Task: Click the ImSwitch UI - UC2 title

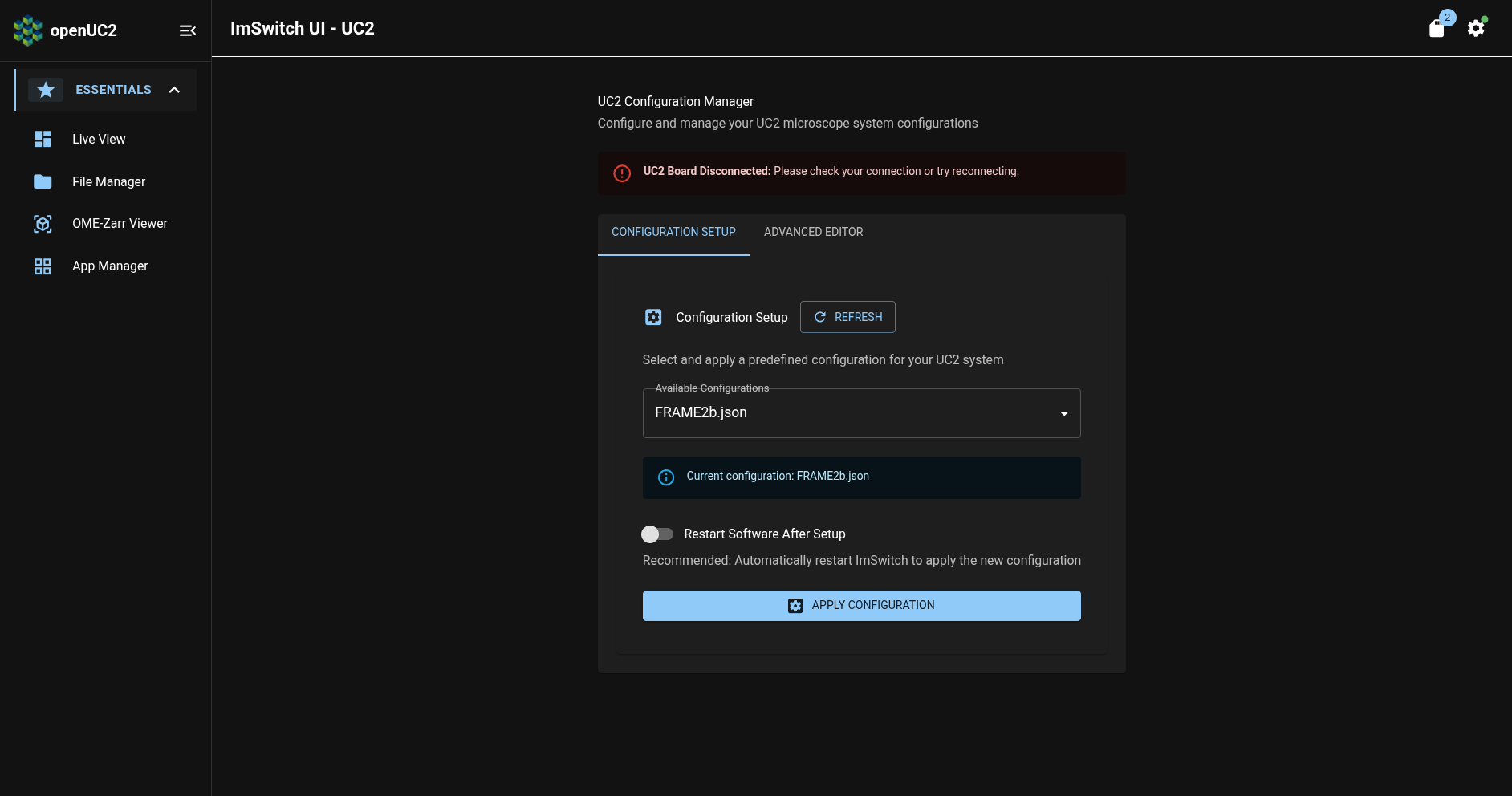Action: tap(303, 28)
